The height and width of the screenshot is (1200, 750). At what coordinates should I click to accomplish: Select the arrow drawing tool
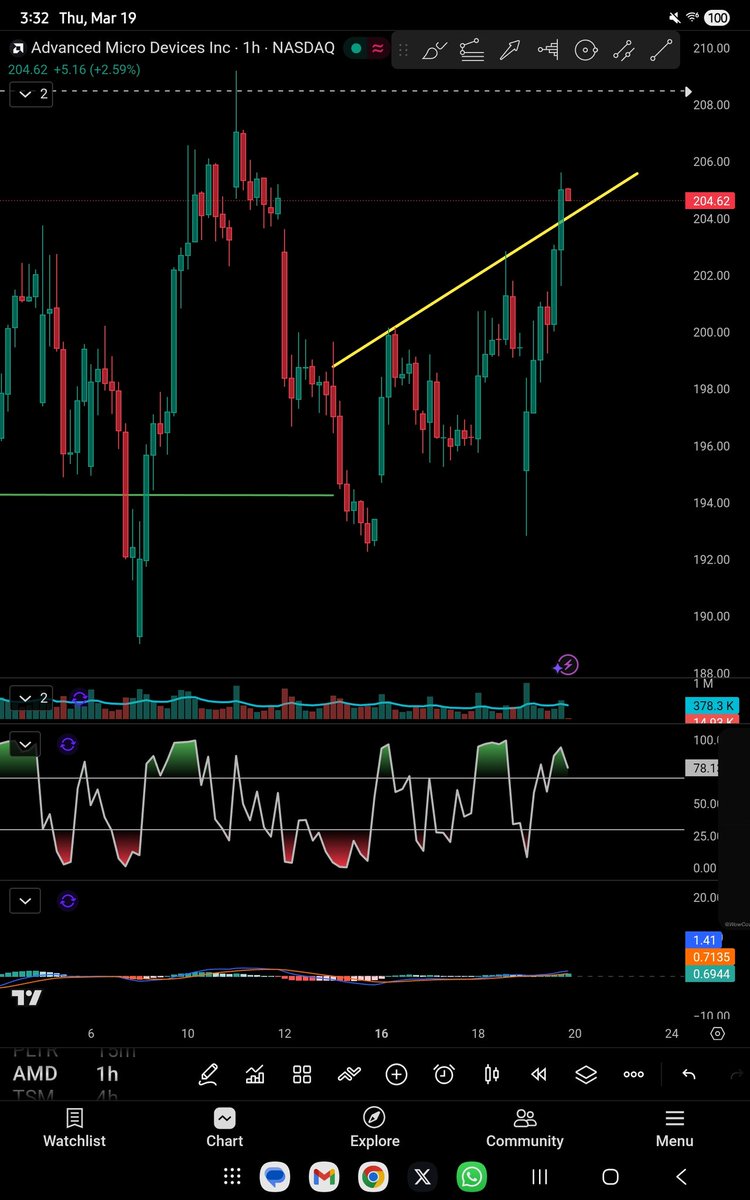tap(510, 49)
